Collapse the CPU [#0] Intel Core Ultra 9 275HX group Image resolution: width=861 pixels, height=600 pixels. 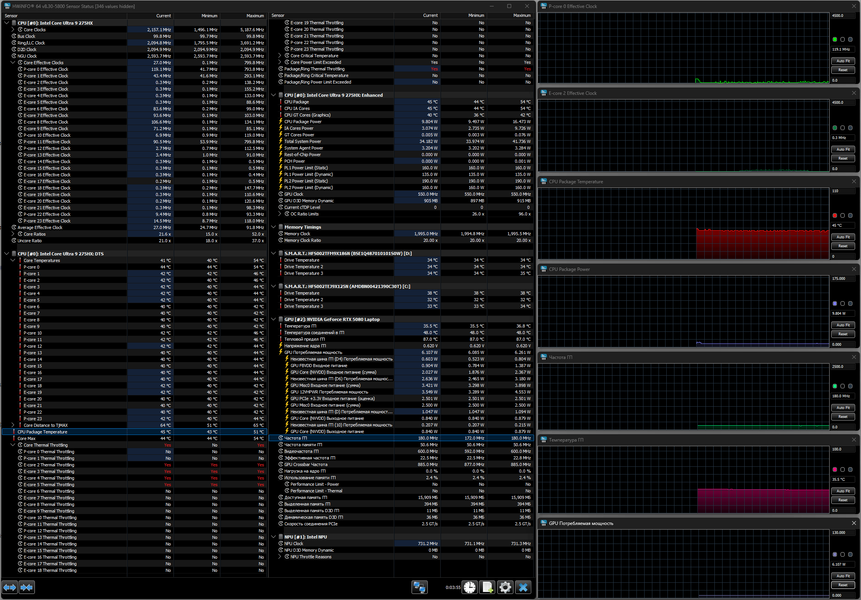[x=7, y=23]
